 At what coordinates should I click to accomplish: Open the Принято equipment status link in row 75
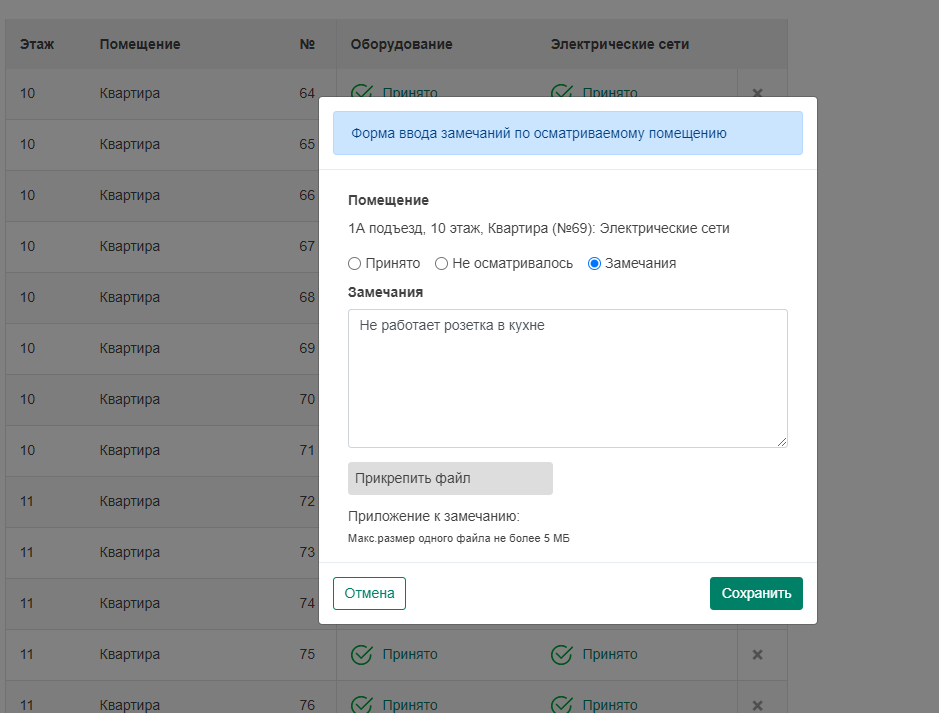[x=410, y=655]
